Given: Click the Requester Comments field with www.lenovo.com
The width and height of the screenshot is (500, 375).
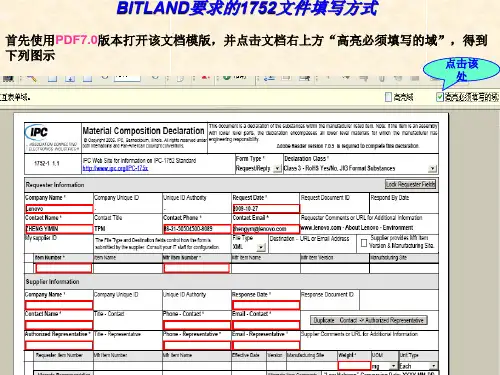Looking at the screenshot, I should tap(369, 228).
